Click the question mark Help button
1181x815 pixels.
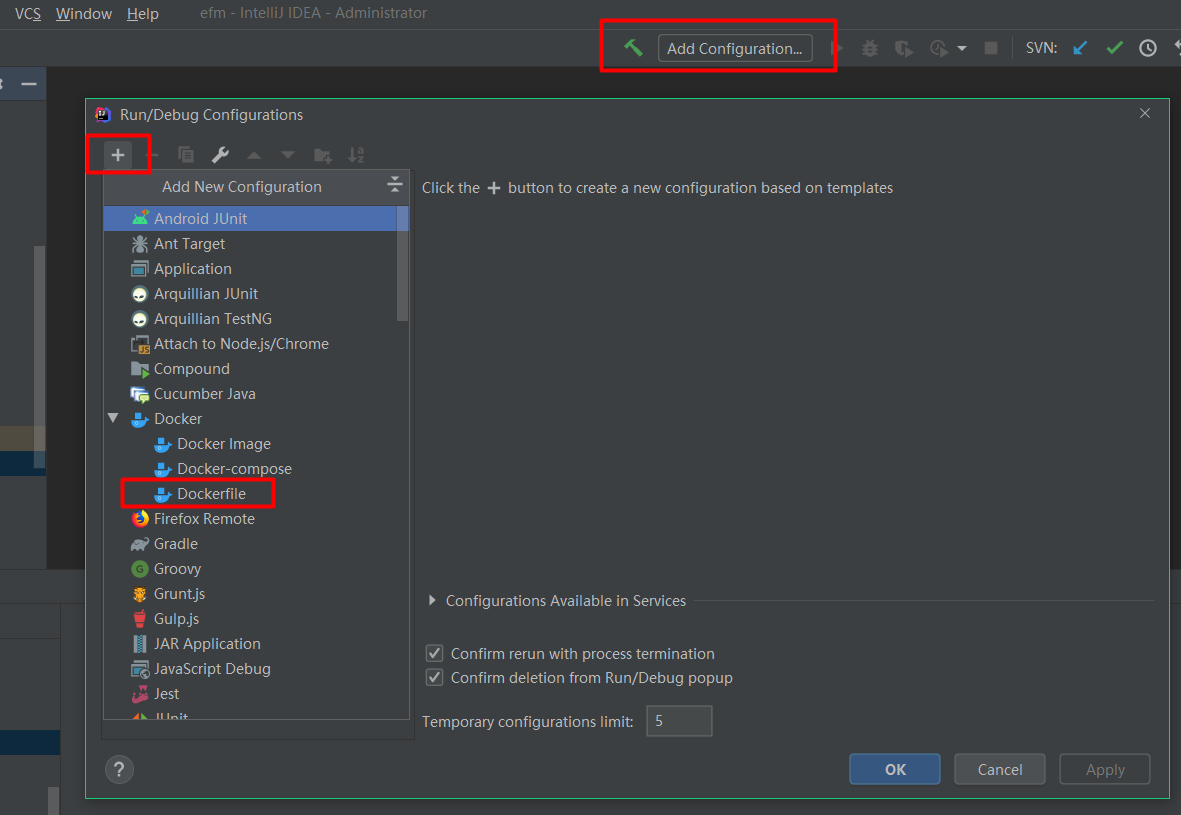tap(119, 770)
